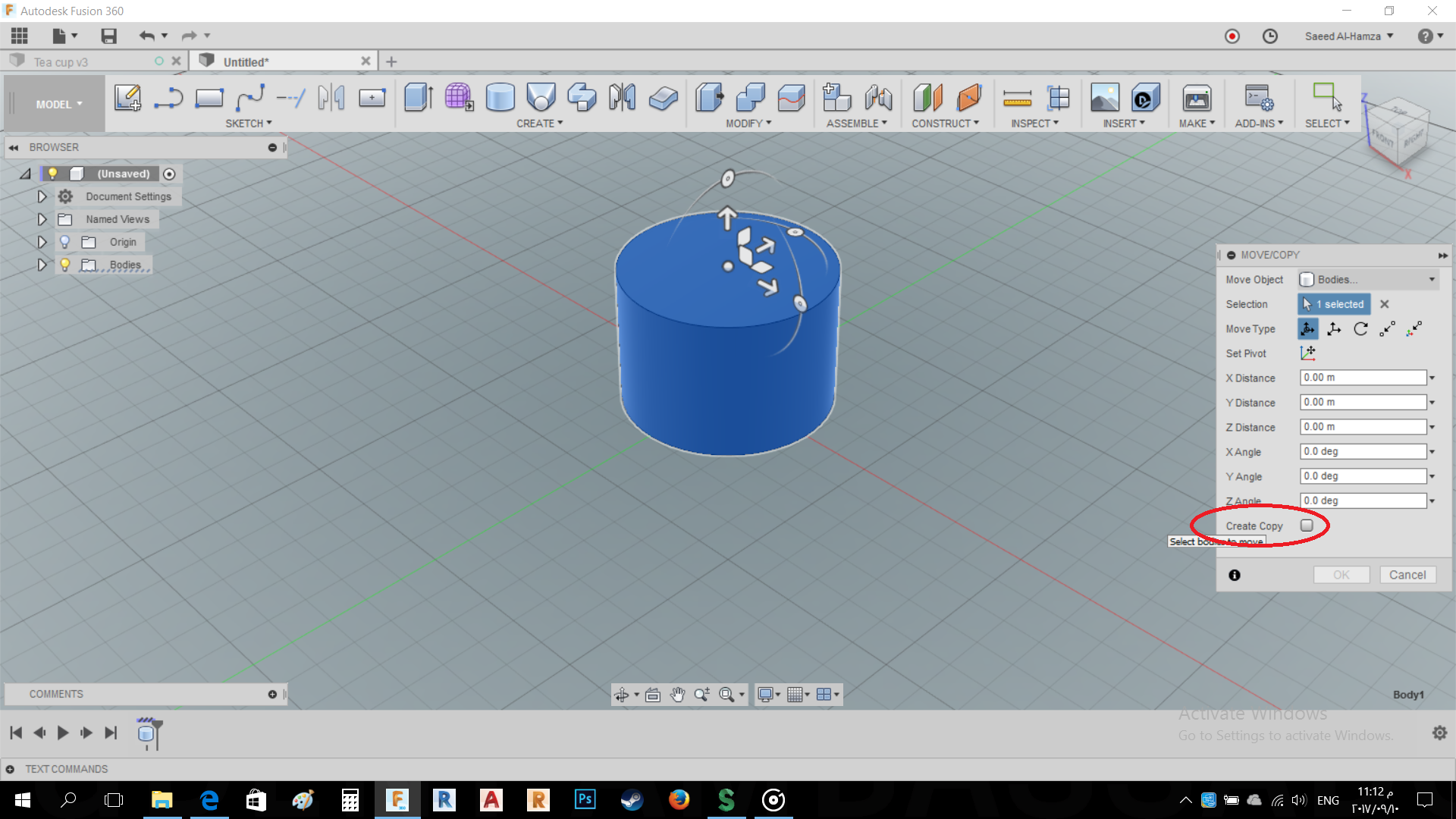Open the Measure tool under Inspect

tap(1017, 99)
